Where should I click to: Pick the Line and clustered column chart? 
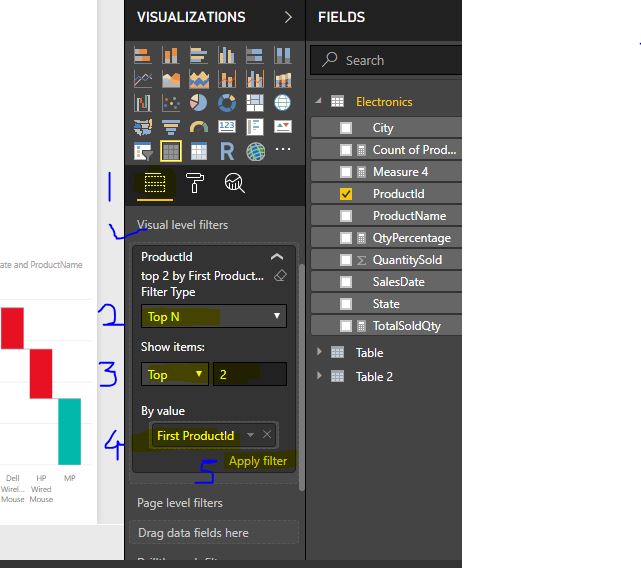coord(255,79)
